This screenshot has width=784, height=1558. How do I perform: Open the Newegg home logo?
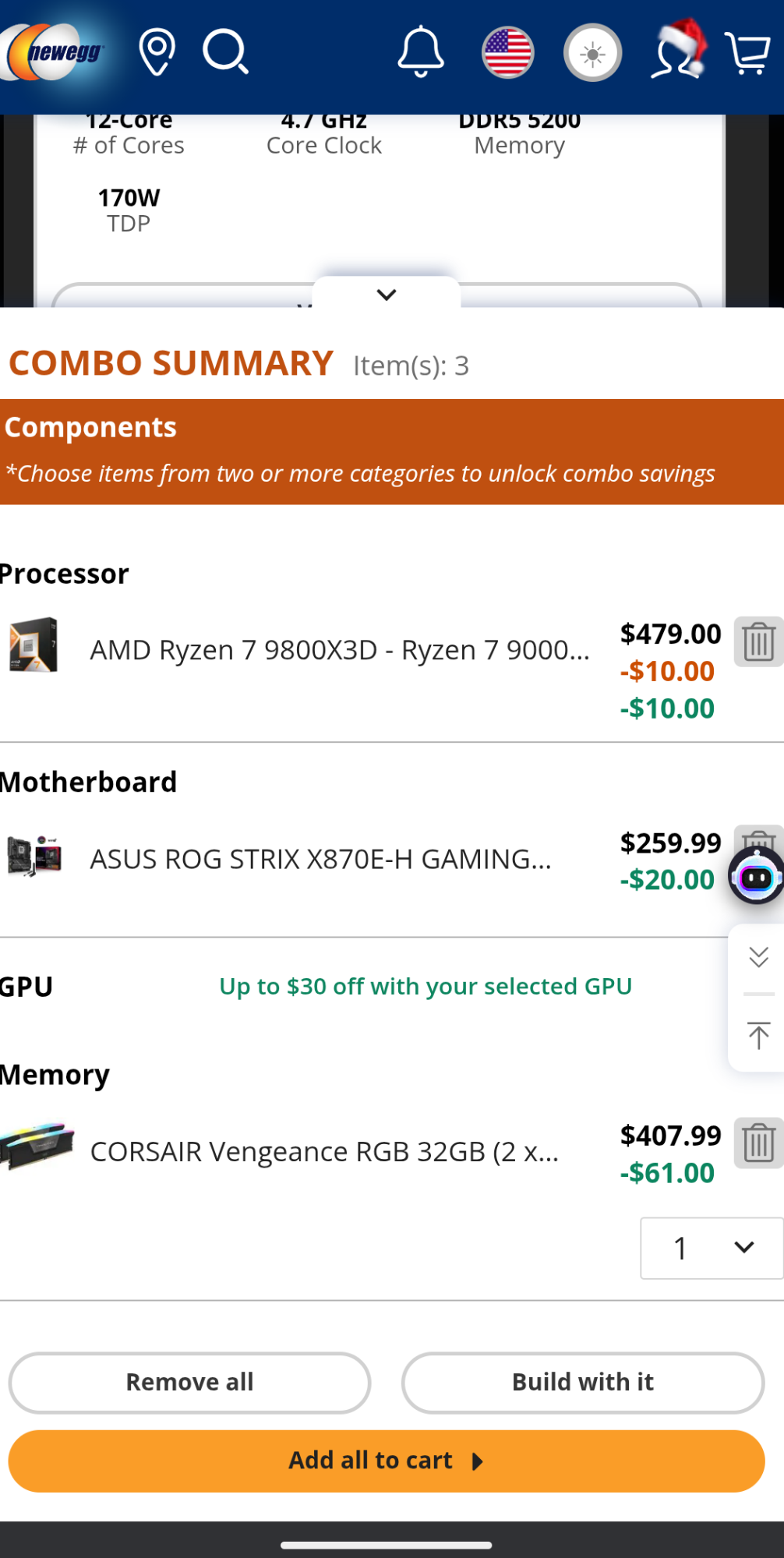(x=55, y=52)
